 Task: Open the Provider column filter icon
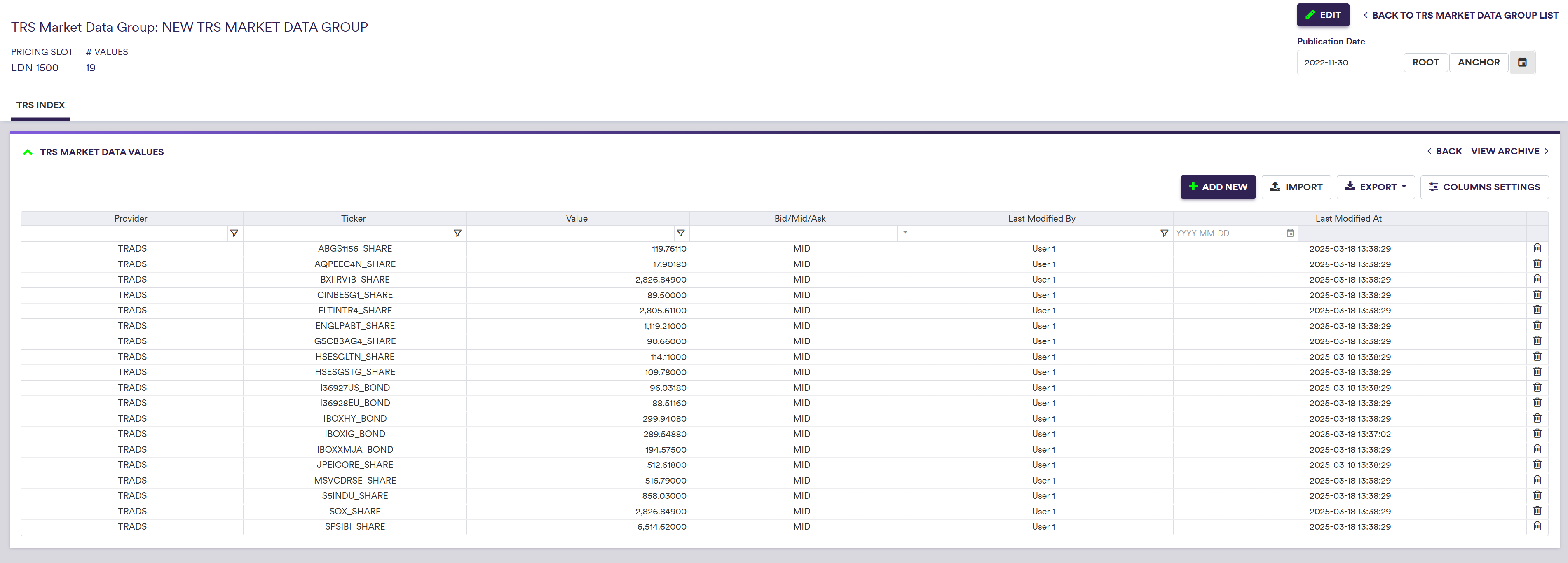[234, 233]
